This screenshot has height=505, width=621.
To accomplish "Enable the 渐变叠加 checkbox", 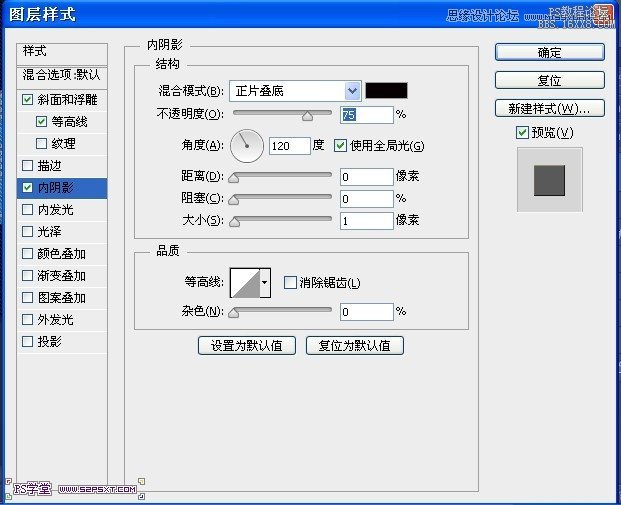I will [x=27, y=275].
